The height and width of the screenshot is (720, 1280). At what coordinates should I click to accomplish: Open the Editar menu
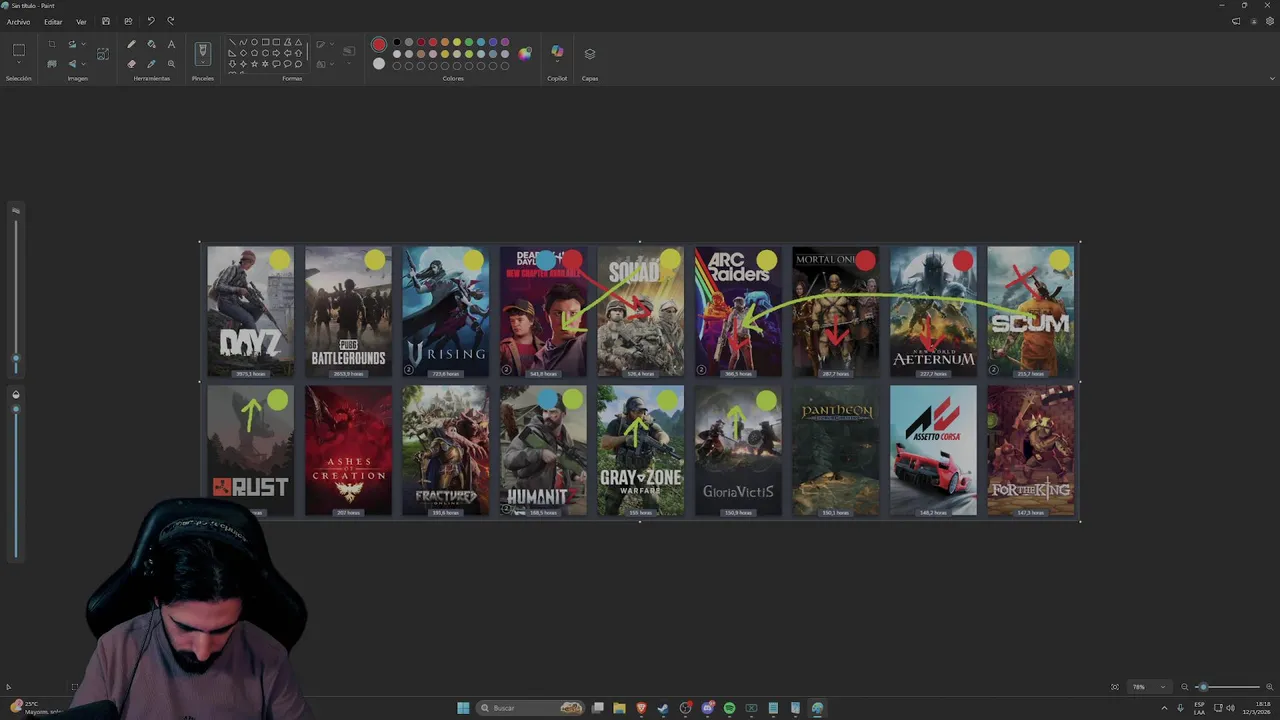tap(53, 22)
